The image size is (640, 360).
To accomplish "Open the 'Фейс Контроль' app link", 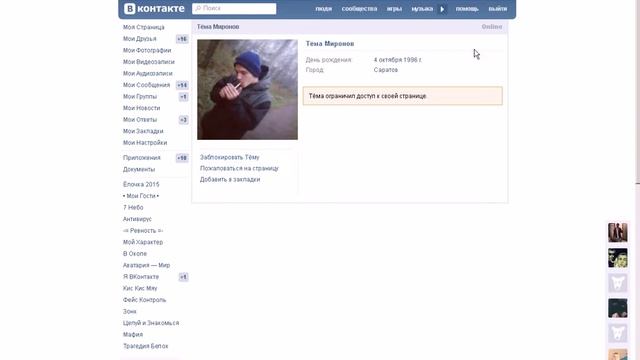I will point(144,300).
